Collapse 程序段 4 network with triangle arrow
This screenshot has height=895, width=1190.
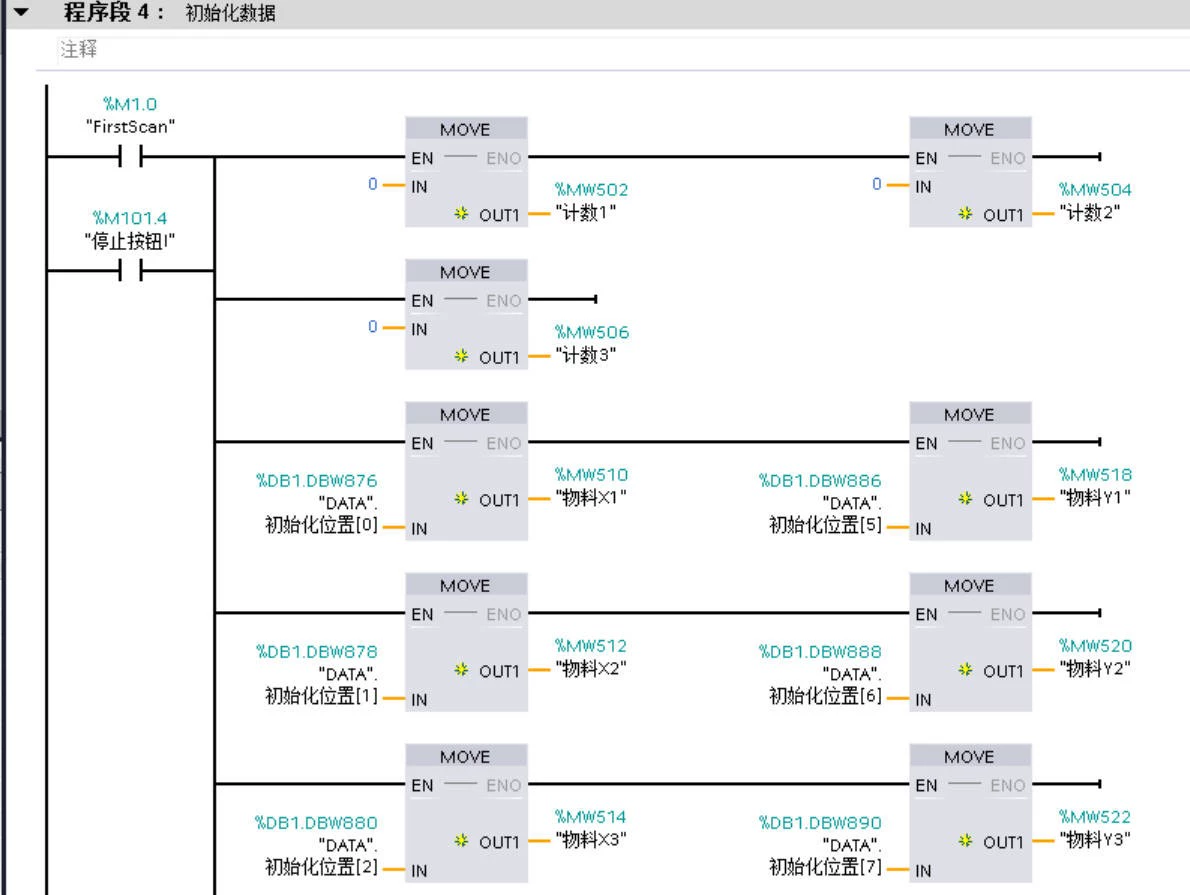(20, 12)
